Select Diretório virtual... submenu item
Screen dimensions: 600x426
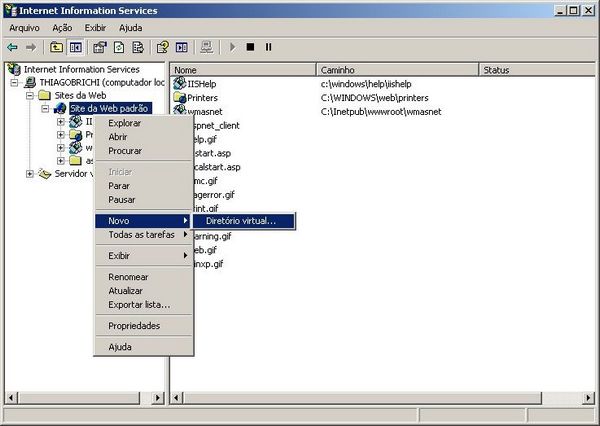244,221
